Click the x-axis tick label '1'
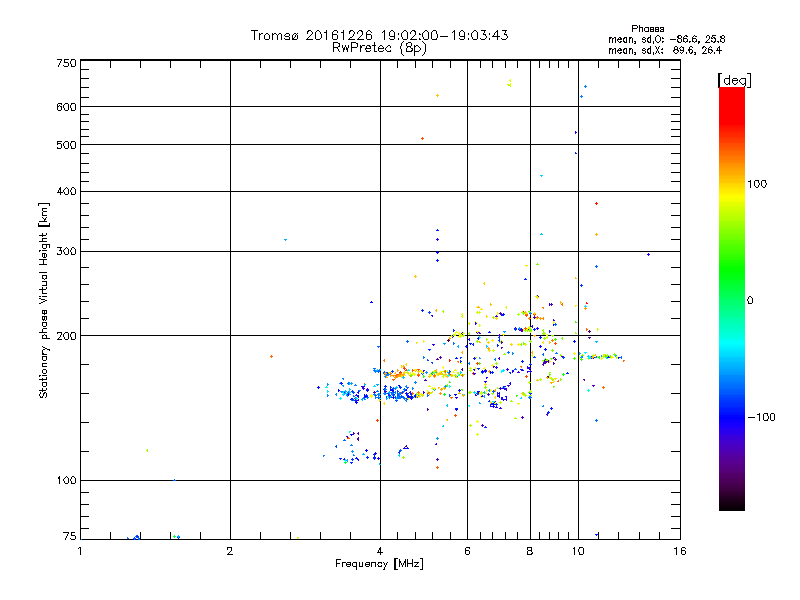This screenshot has width=800, height=600. [80, 551]
